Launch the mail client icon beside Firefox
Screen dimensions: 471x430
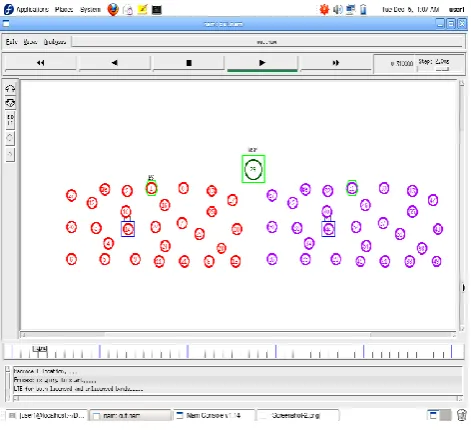(128, 10)
